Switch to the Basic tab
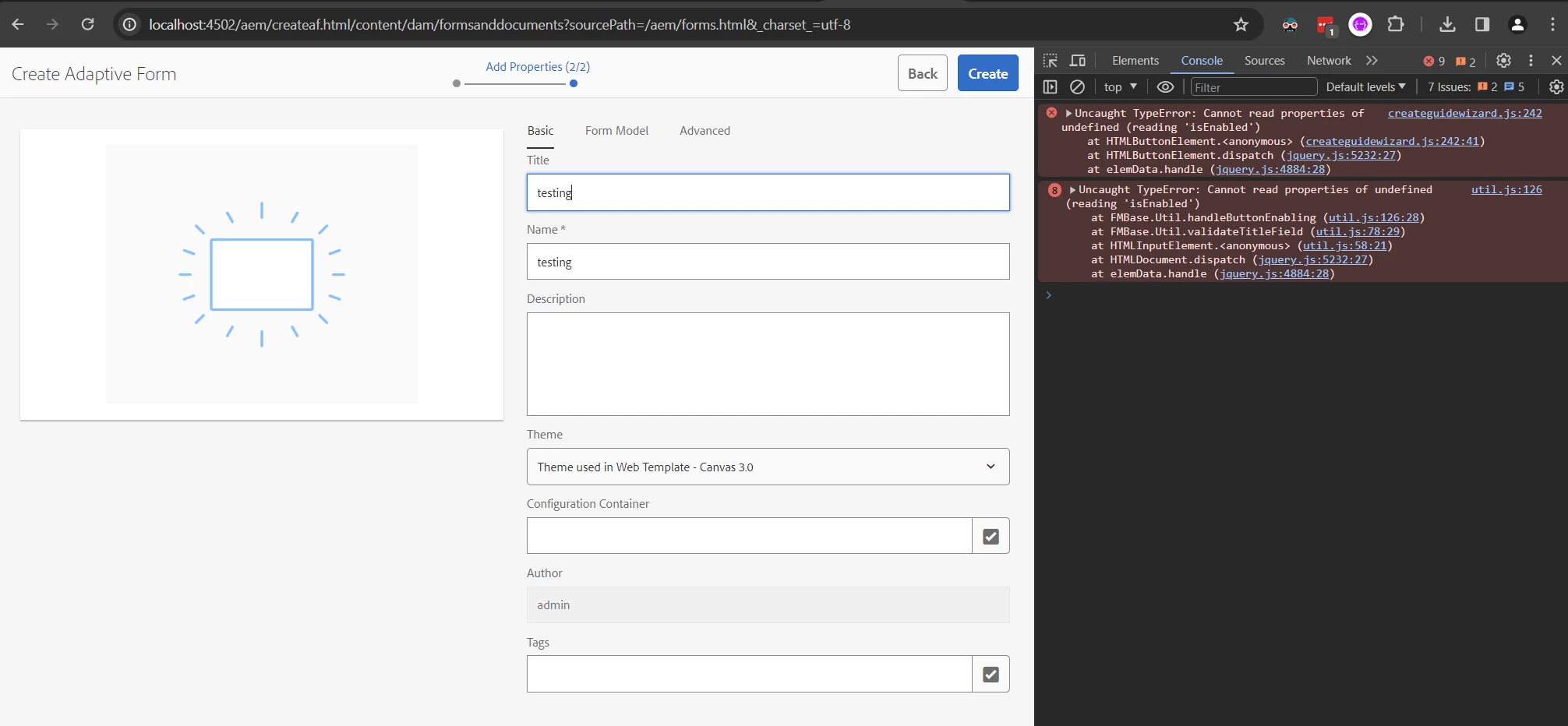1568x726 pixels. coord(540,130)
